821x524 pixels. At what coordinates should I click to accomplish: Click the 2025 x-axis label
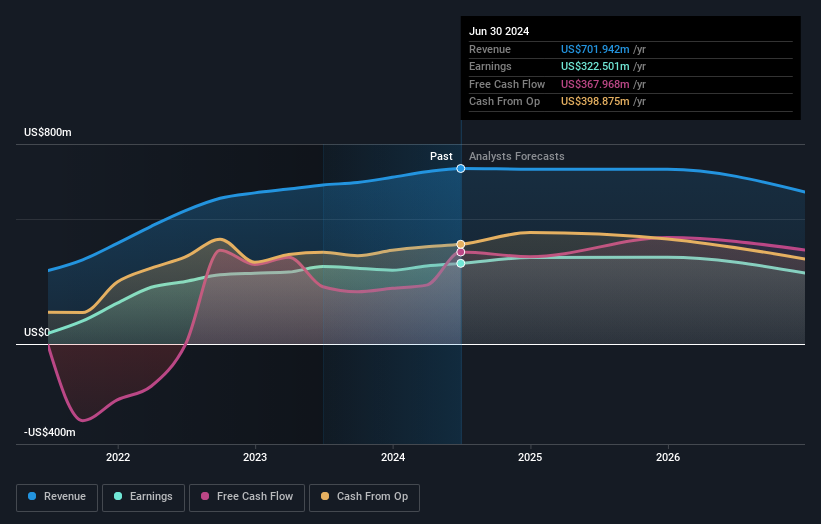[530, 457]
